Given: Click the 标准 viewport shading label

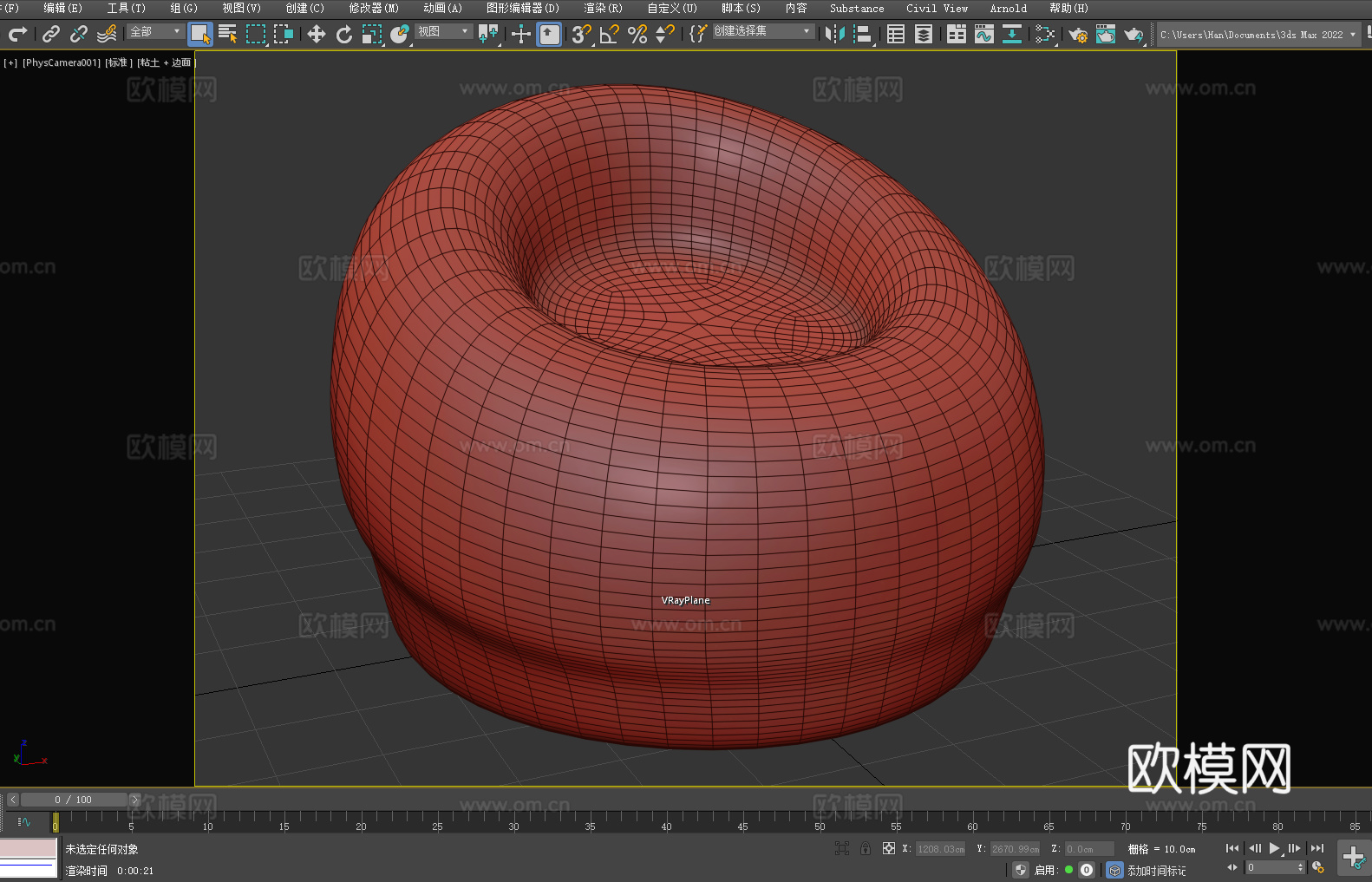Looking at the screenshot, I should click(x=119, y=62).
